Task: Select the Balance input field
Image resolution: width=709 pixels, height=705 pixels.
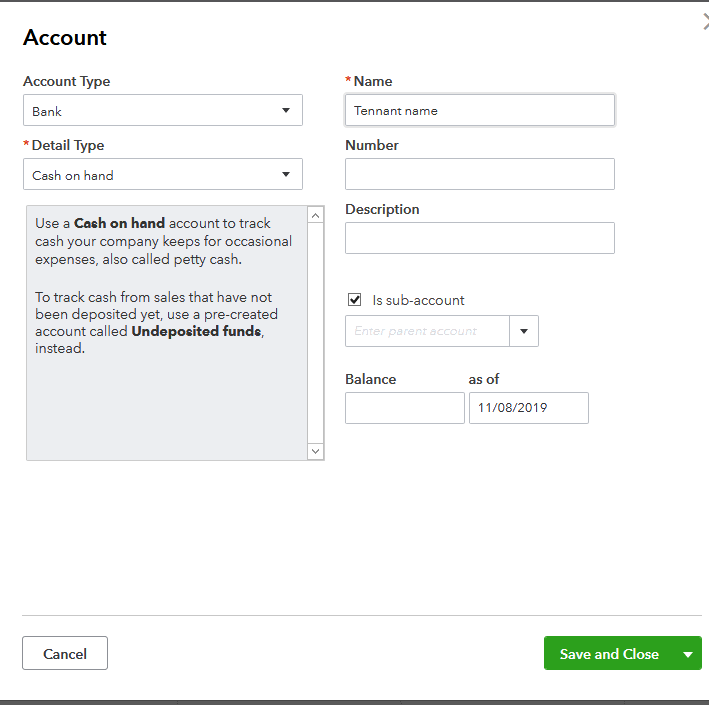Action: click(404, 408)
